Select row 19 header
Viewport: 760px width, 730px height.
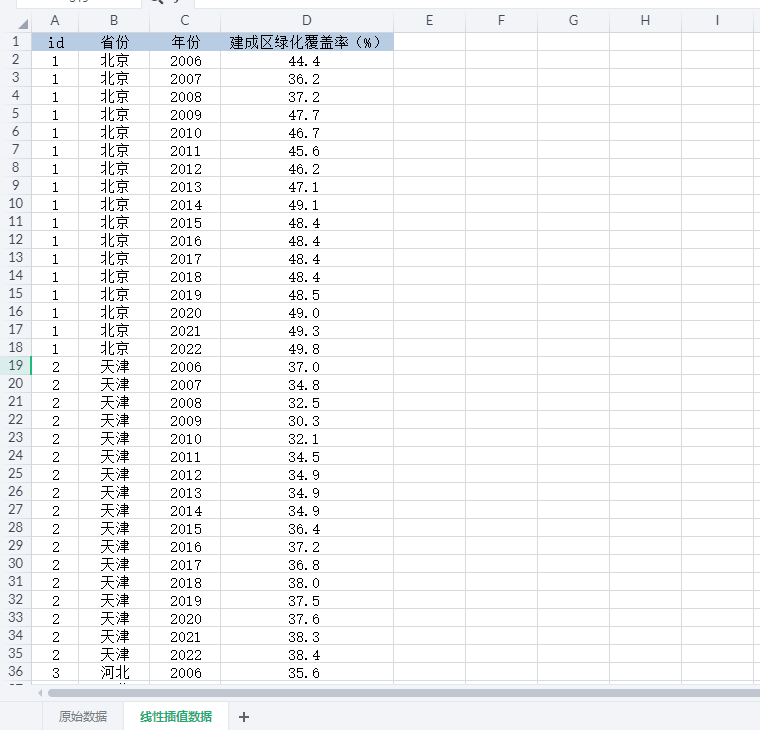16,365
